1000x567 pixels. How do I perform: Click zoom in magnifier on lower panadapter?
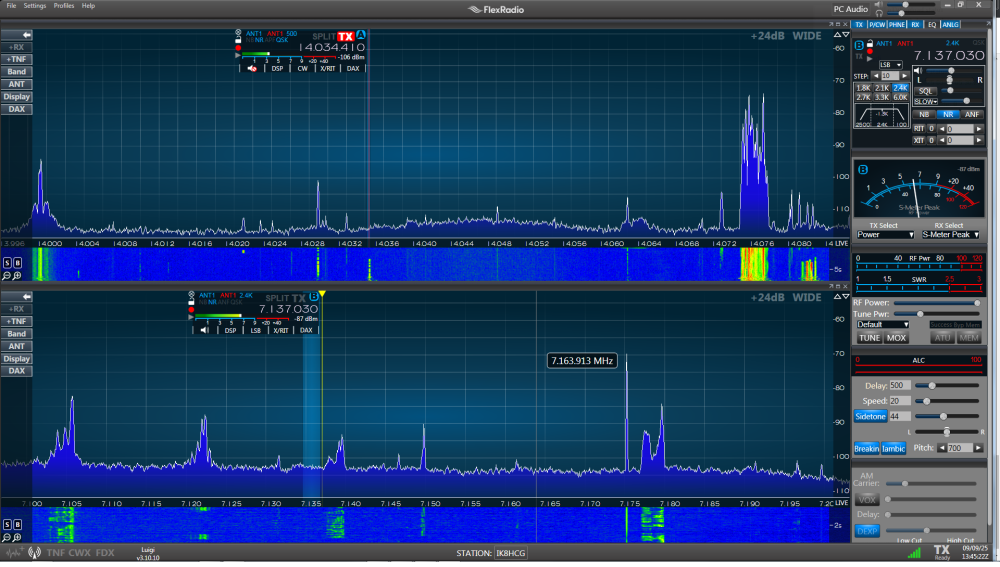(17, 538)
